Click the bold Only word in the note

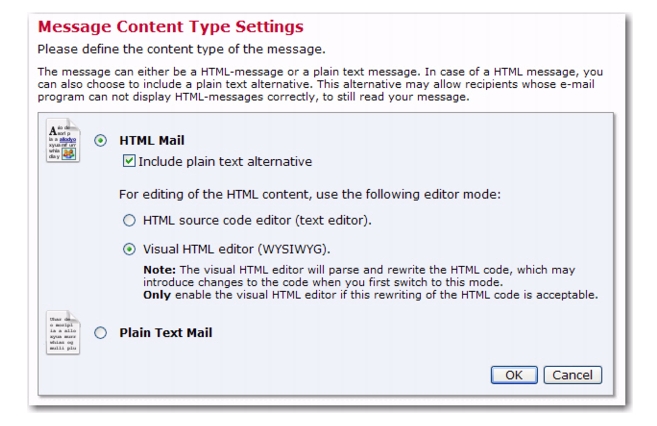pyautogui.click(x=157, y=295)
